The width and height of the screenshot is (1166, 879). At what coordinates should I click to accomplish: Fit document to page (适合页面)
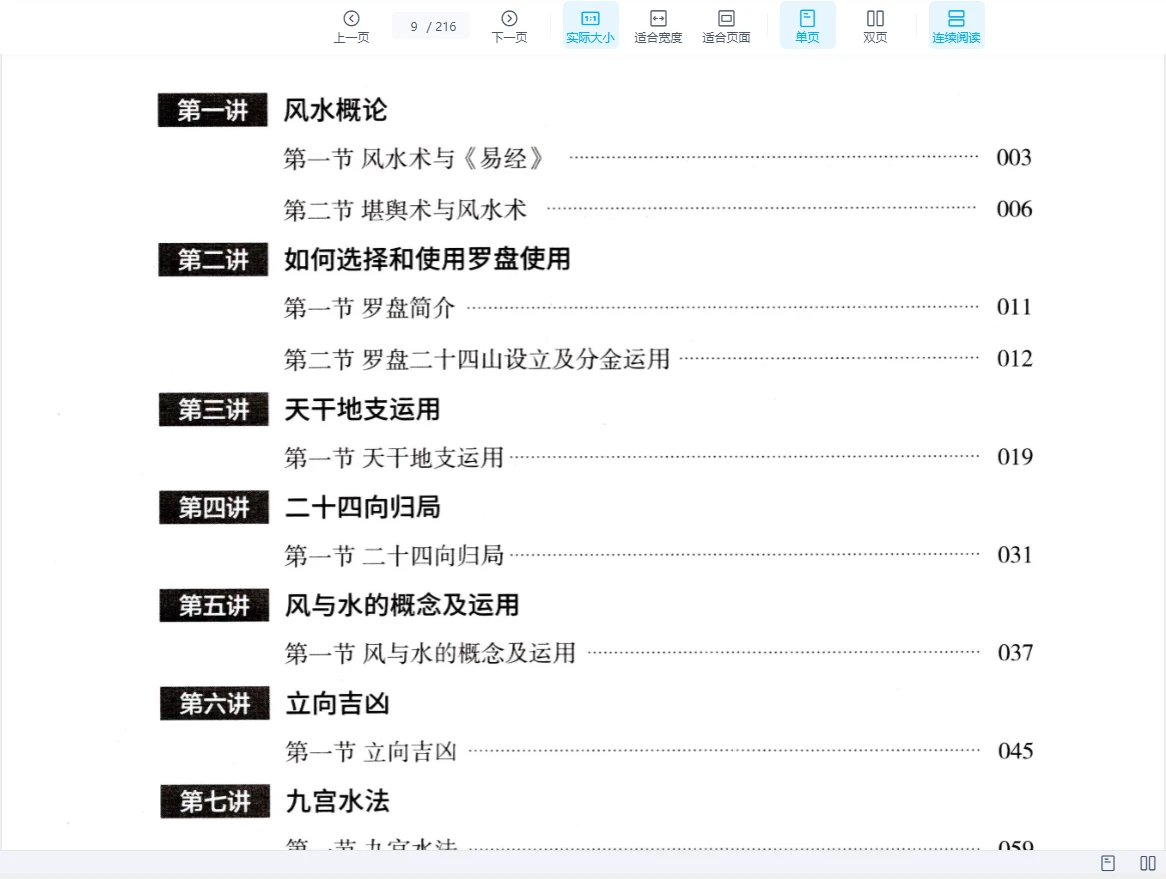[726, 26]
